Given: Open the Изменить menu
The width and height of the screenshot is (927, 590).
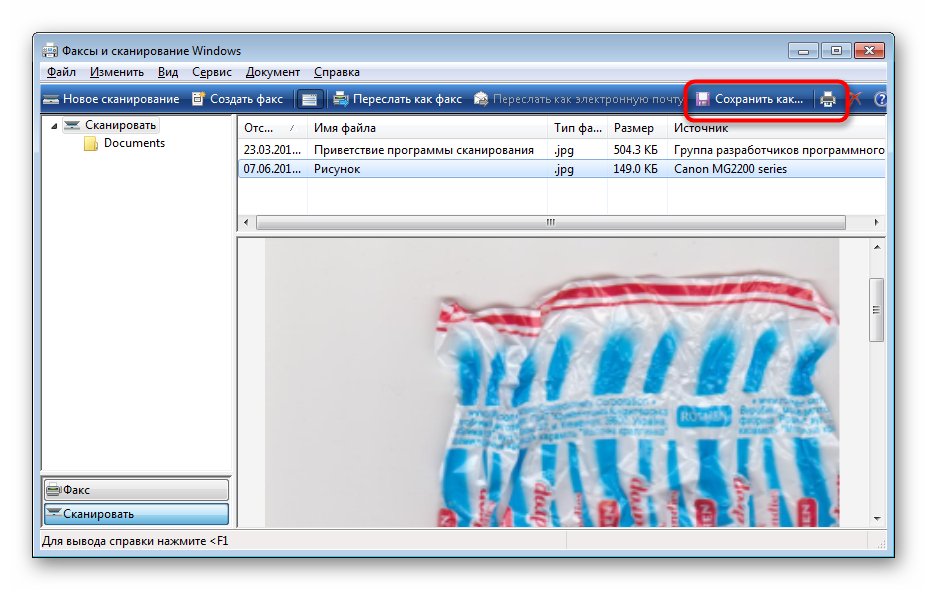Looking at the screenshot, I should 116,72.
